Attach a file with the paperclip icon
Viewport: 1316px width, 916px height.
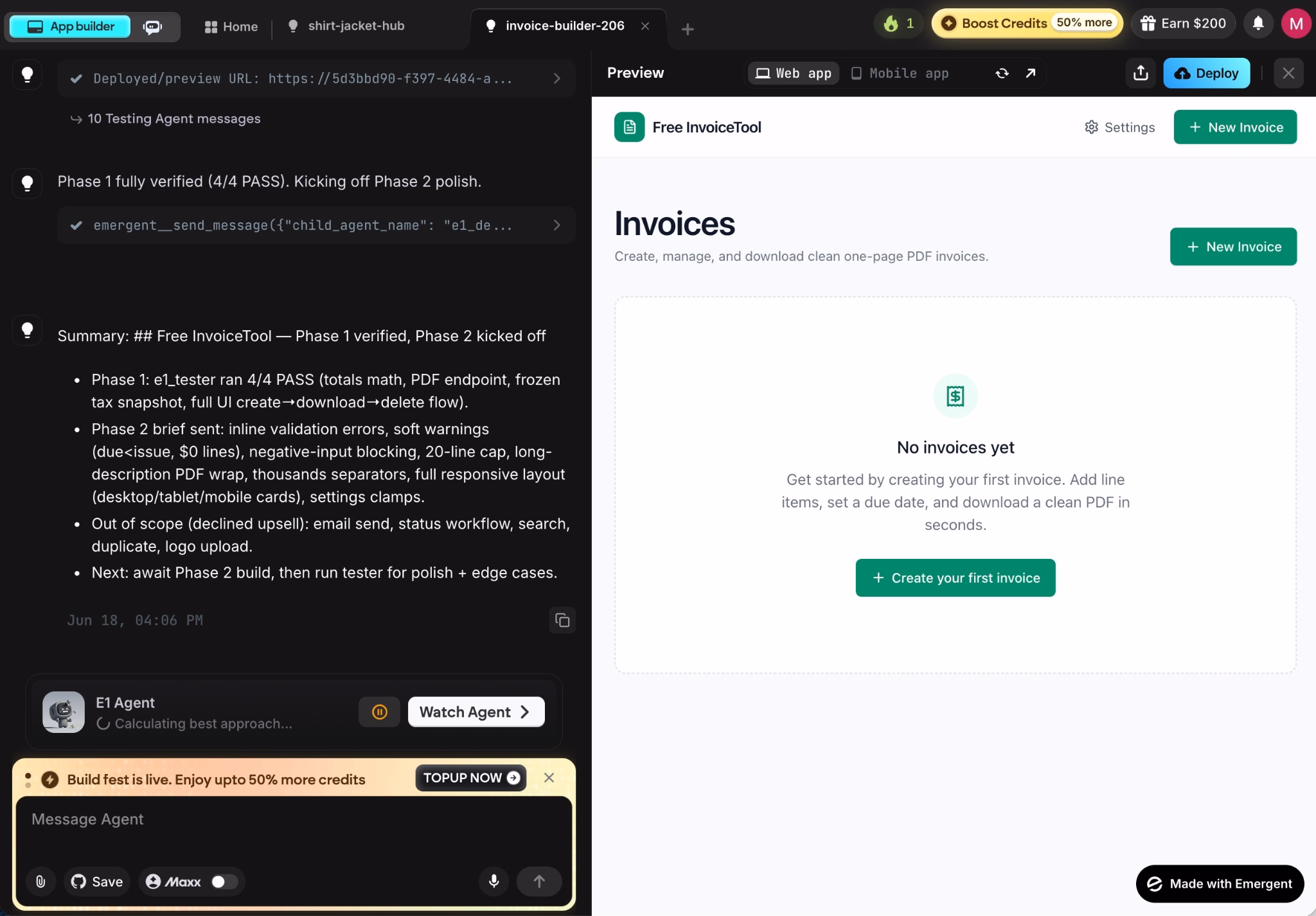click(40, 881)
